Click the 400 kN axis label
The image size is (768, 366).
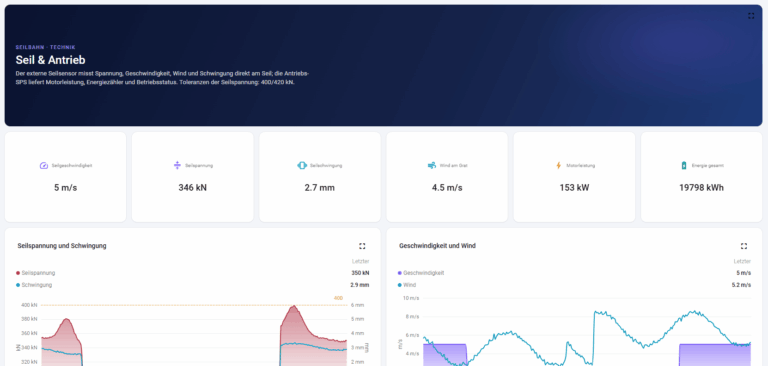[x=29, y=305]
